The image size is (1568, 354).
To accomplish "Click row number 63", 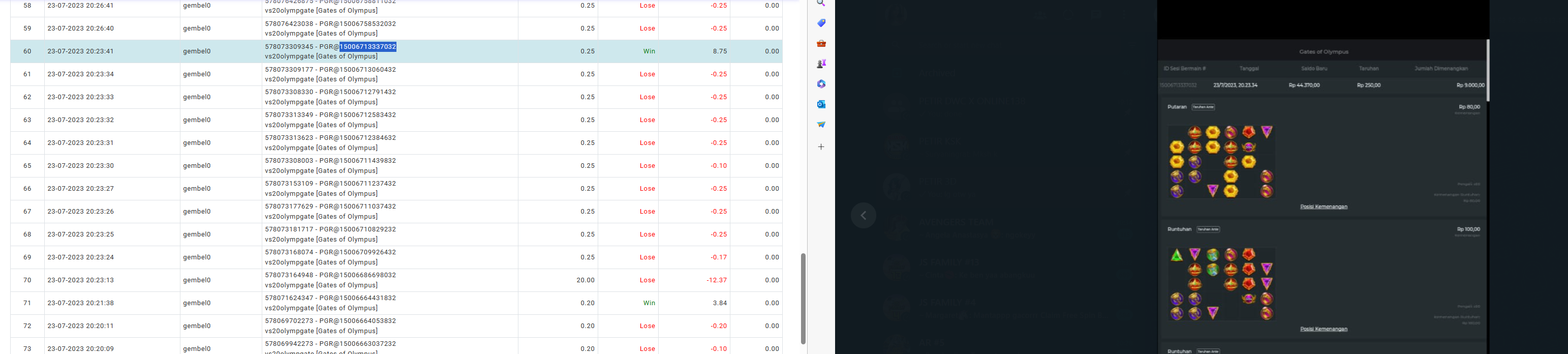I will pos(27,120).
